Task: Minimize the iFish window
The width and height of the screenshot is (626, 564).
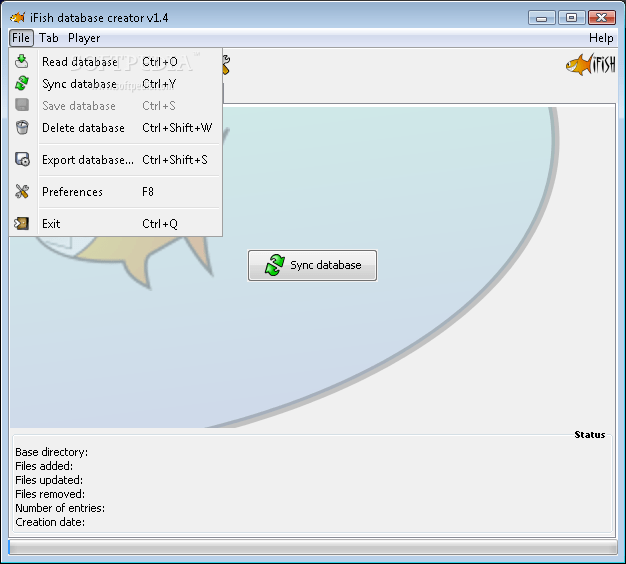Action: pos(541,18)
